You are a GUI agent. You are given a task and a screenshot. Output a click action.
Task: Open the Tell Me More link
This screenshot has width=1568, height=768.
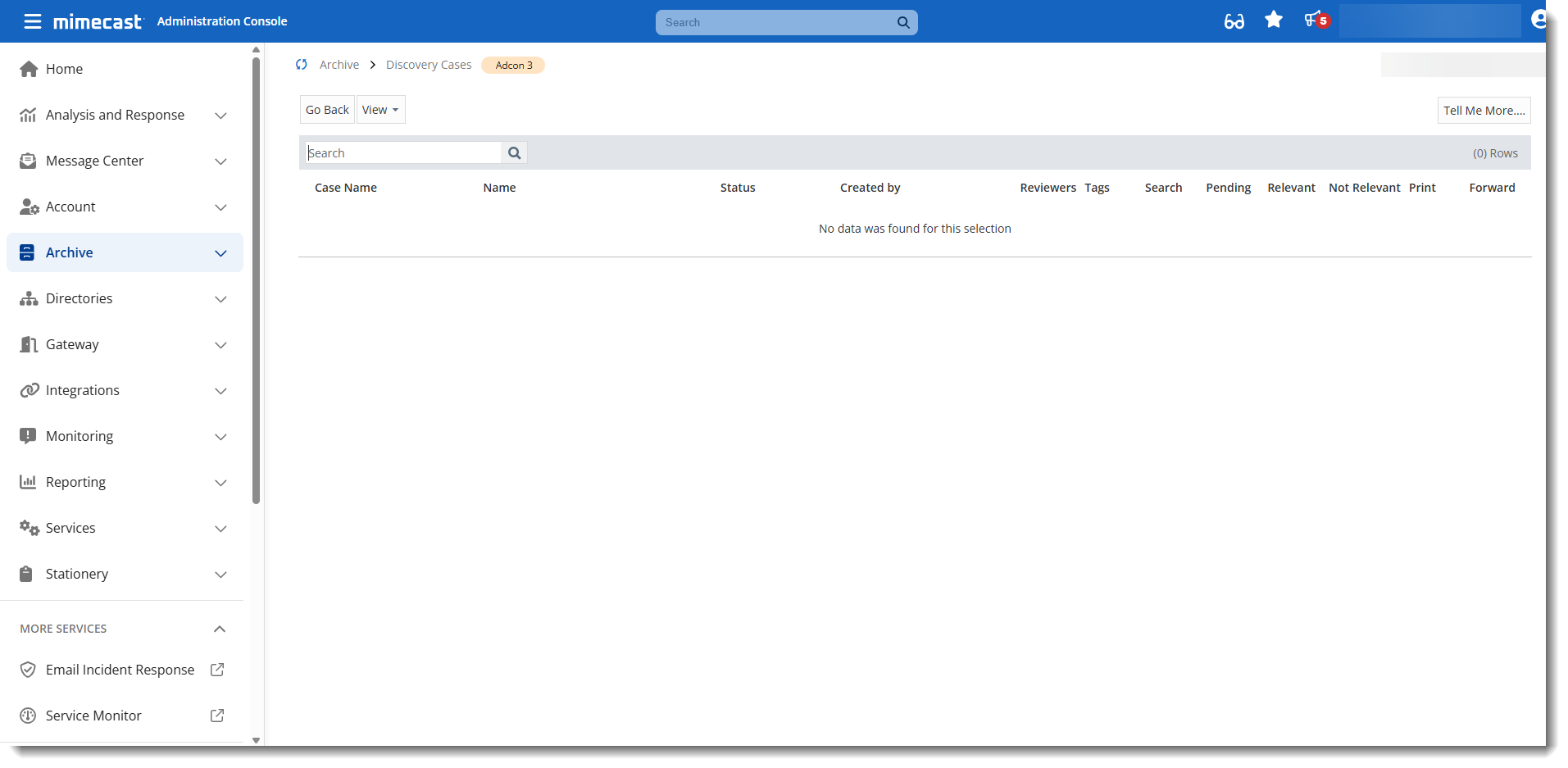1483,110
